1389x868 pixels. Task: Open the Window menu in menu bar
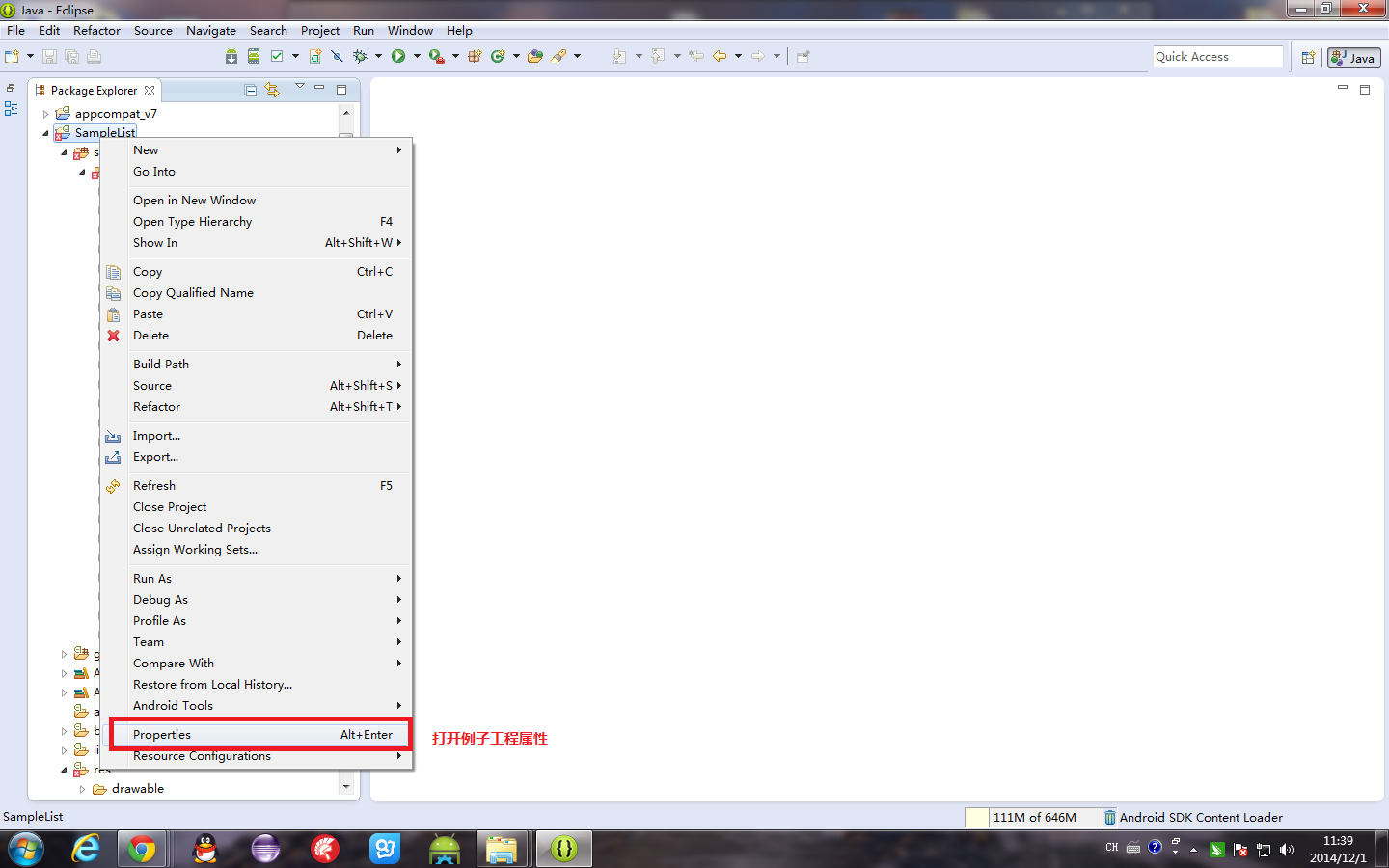(410, 31)
